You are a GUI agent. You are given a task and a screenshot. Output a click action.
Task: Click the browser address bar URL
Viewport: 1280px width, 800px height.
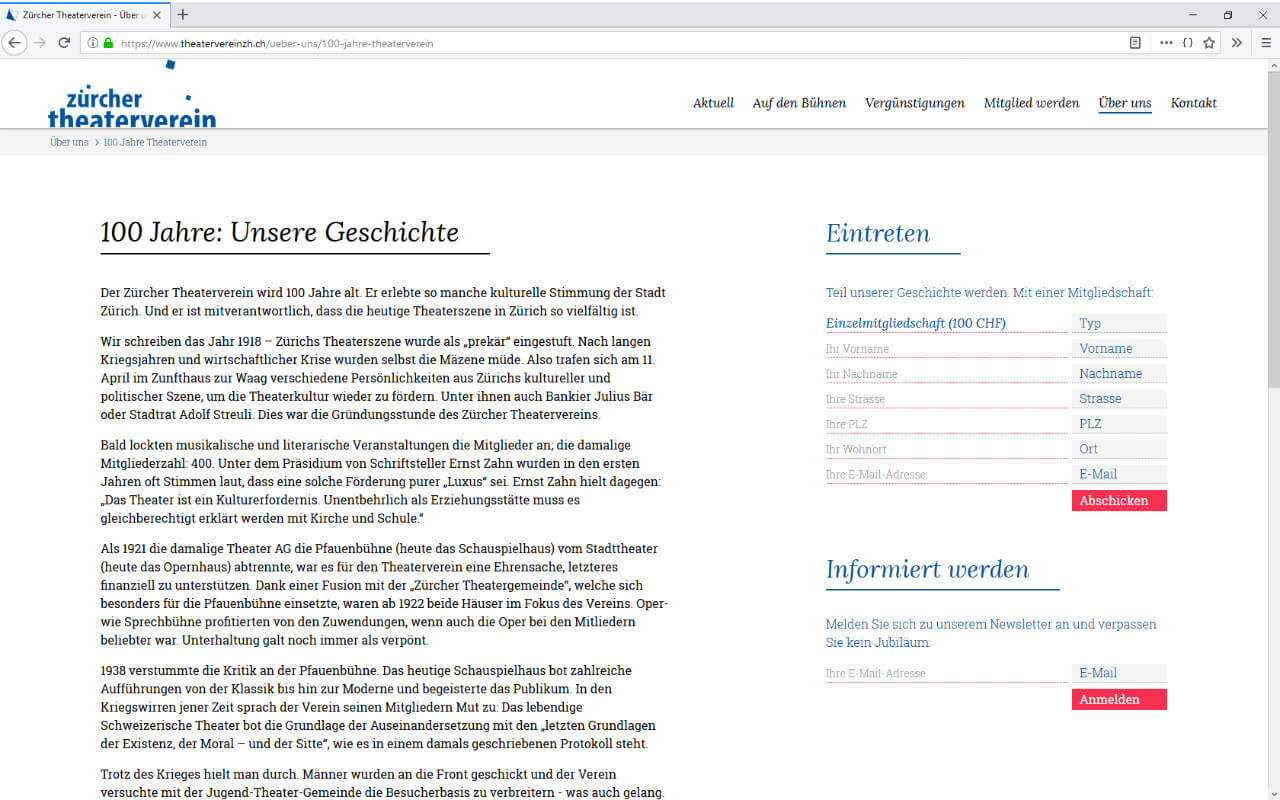coord(277,44)
